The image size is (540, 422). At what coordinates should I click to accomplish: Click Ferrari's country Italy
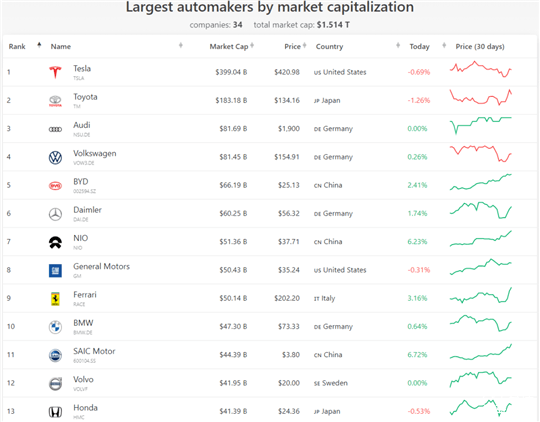(x=324, y=298)
